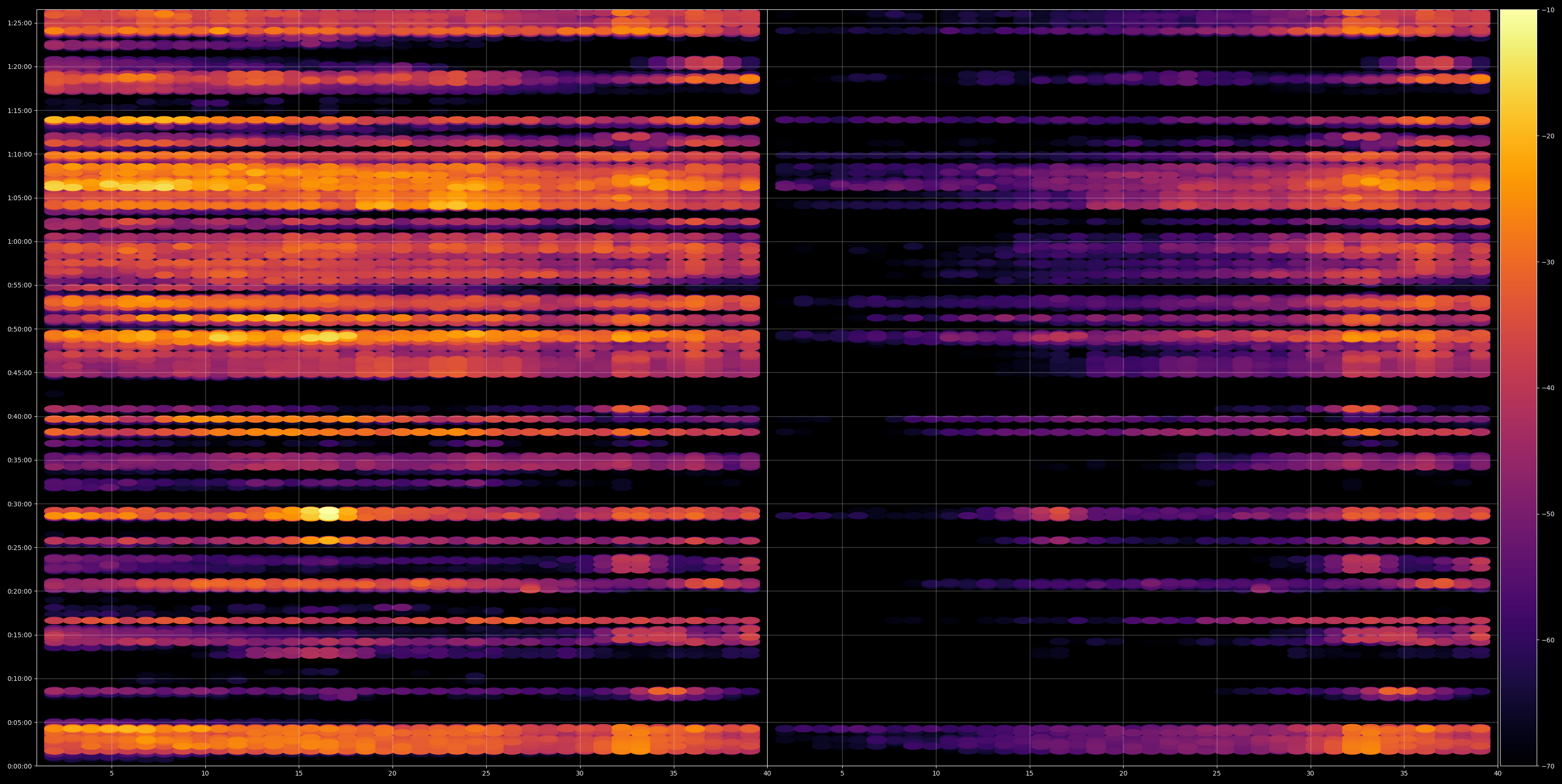Click x-axis tick 30 under the right heatmap

click(x=1310, y=774)
